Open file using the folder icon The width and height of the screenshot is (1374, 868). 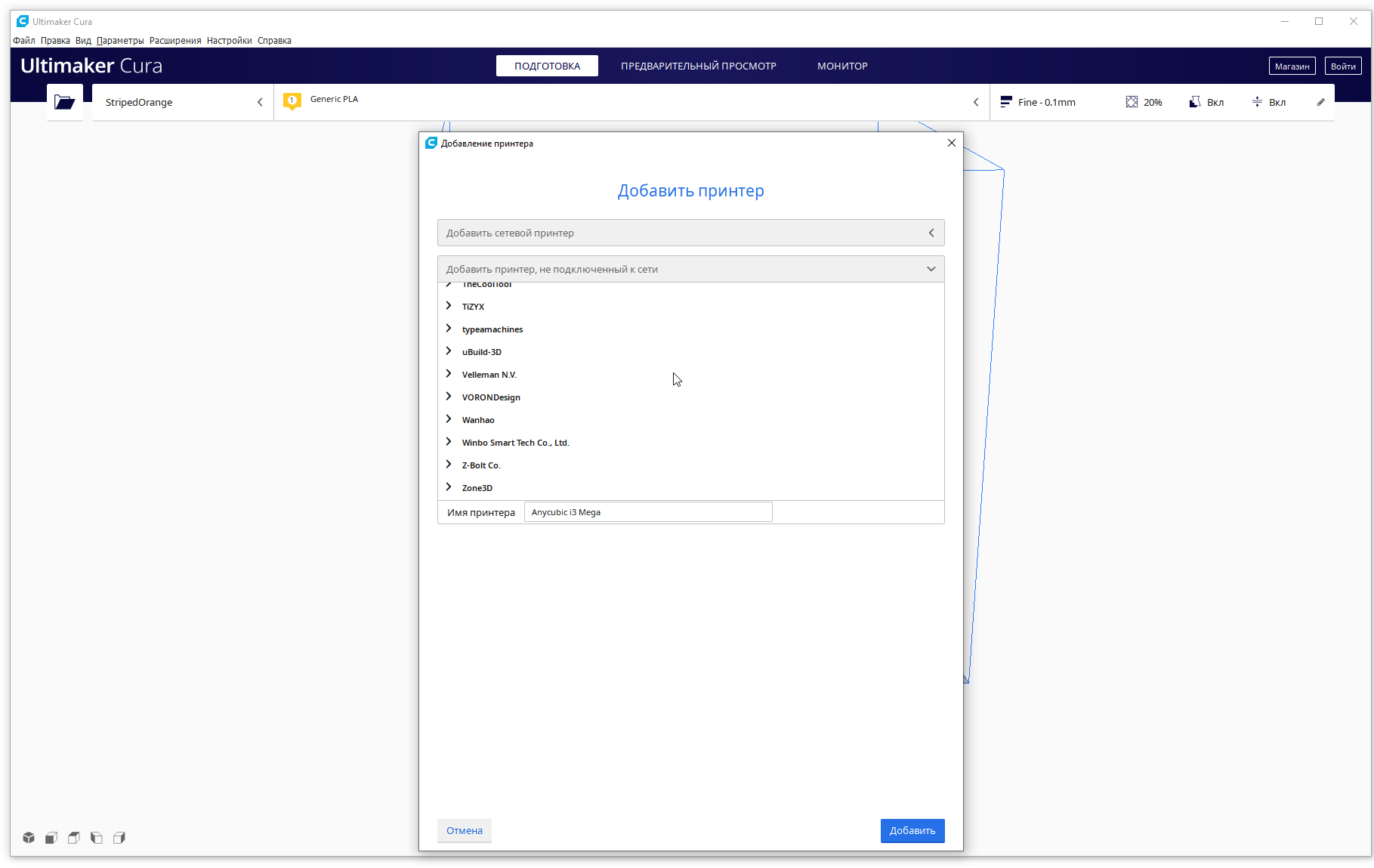tap(65, 102)
